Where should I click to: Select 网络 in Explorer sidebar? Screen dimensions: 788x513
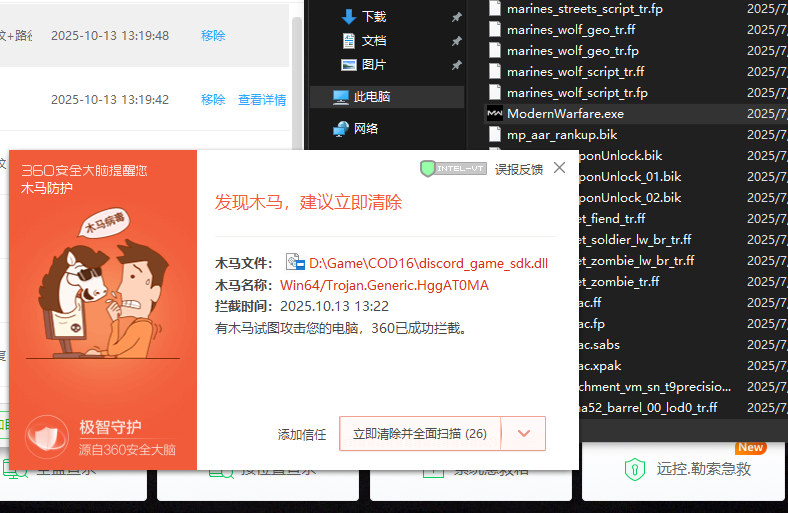coord(366,129)
